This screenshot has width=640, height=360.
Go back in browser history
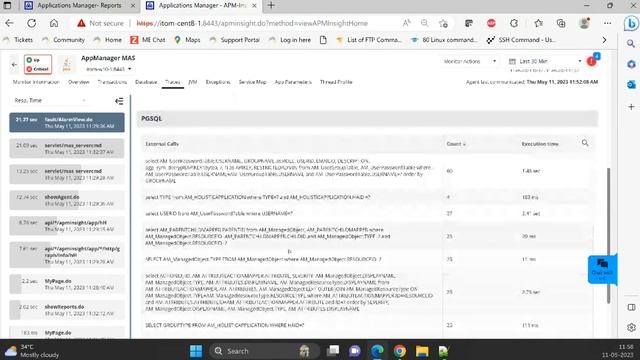pos(9,23)
